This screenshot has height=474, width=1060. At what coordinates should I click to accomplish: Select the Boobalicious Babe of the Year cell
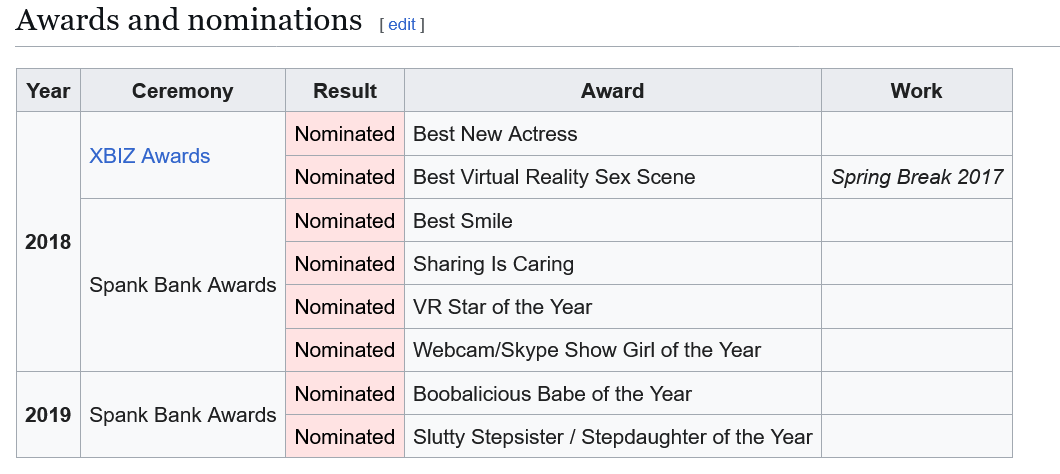click(552, 394)
